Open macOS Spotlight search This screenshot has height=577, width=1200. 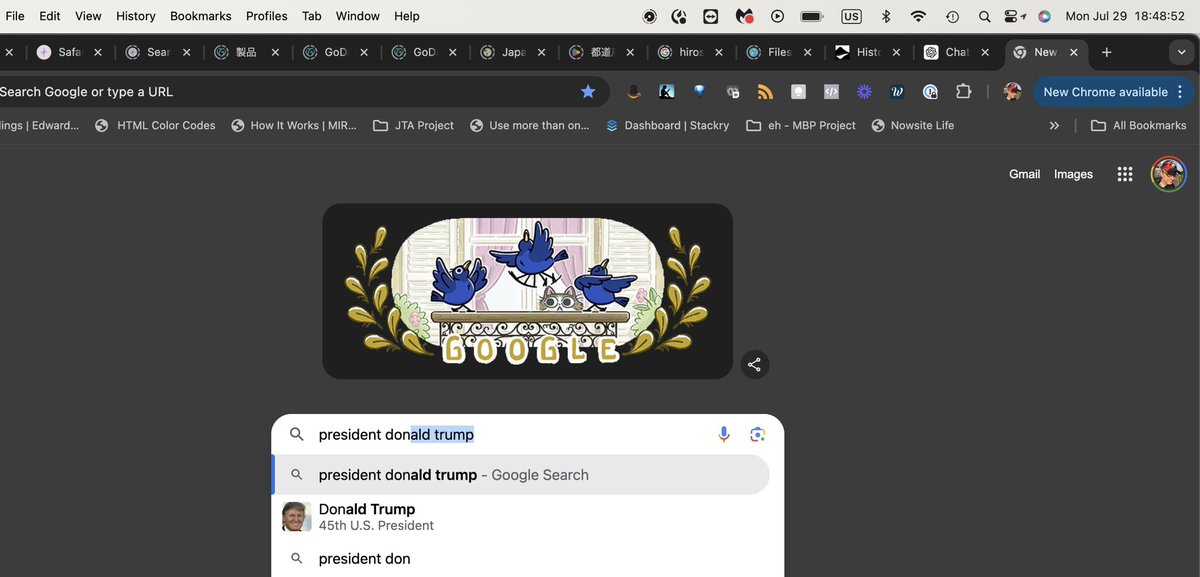(984, 16)
